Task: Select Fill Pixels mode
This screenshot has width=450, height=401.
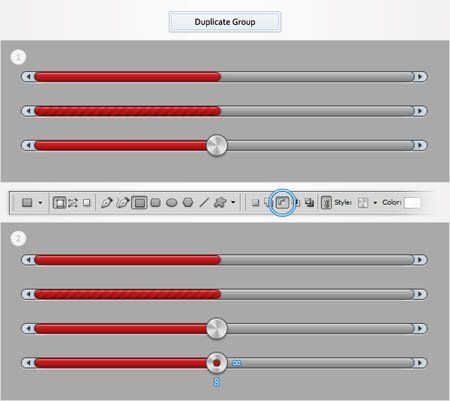Action: [x=87, y=203]
